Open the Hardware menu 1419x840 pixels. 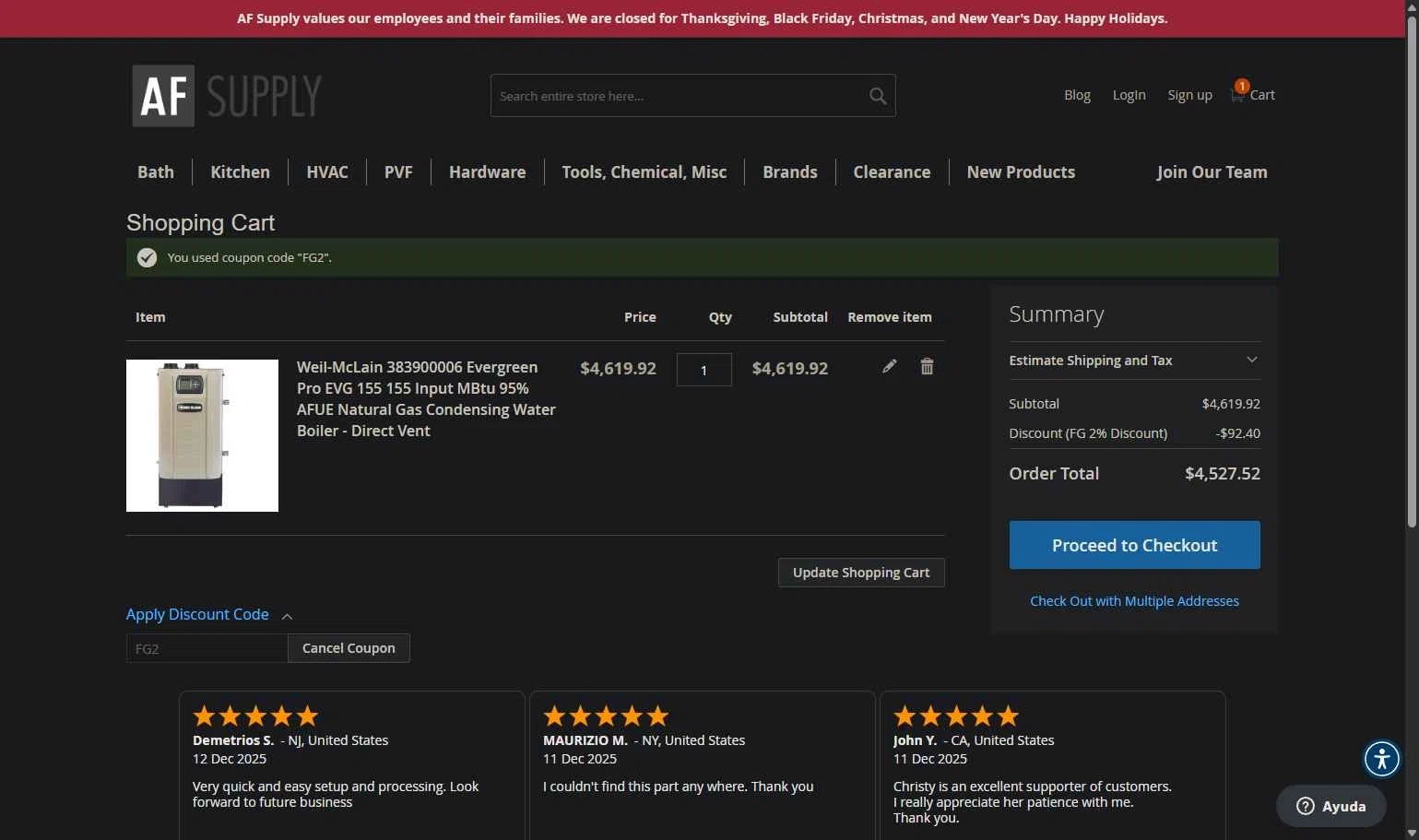487,172
